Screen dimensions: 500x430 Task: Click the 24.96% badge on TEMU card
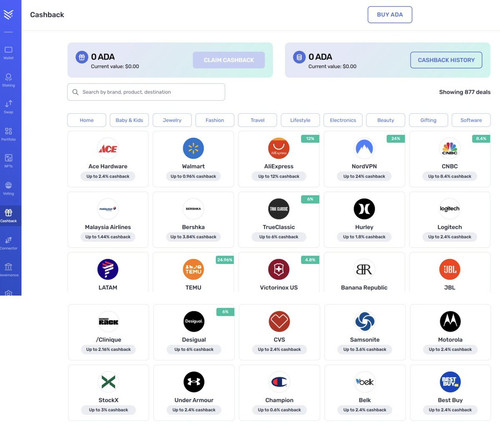point(225,260)
